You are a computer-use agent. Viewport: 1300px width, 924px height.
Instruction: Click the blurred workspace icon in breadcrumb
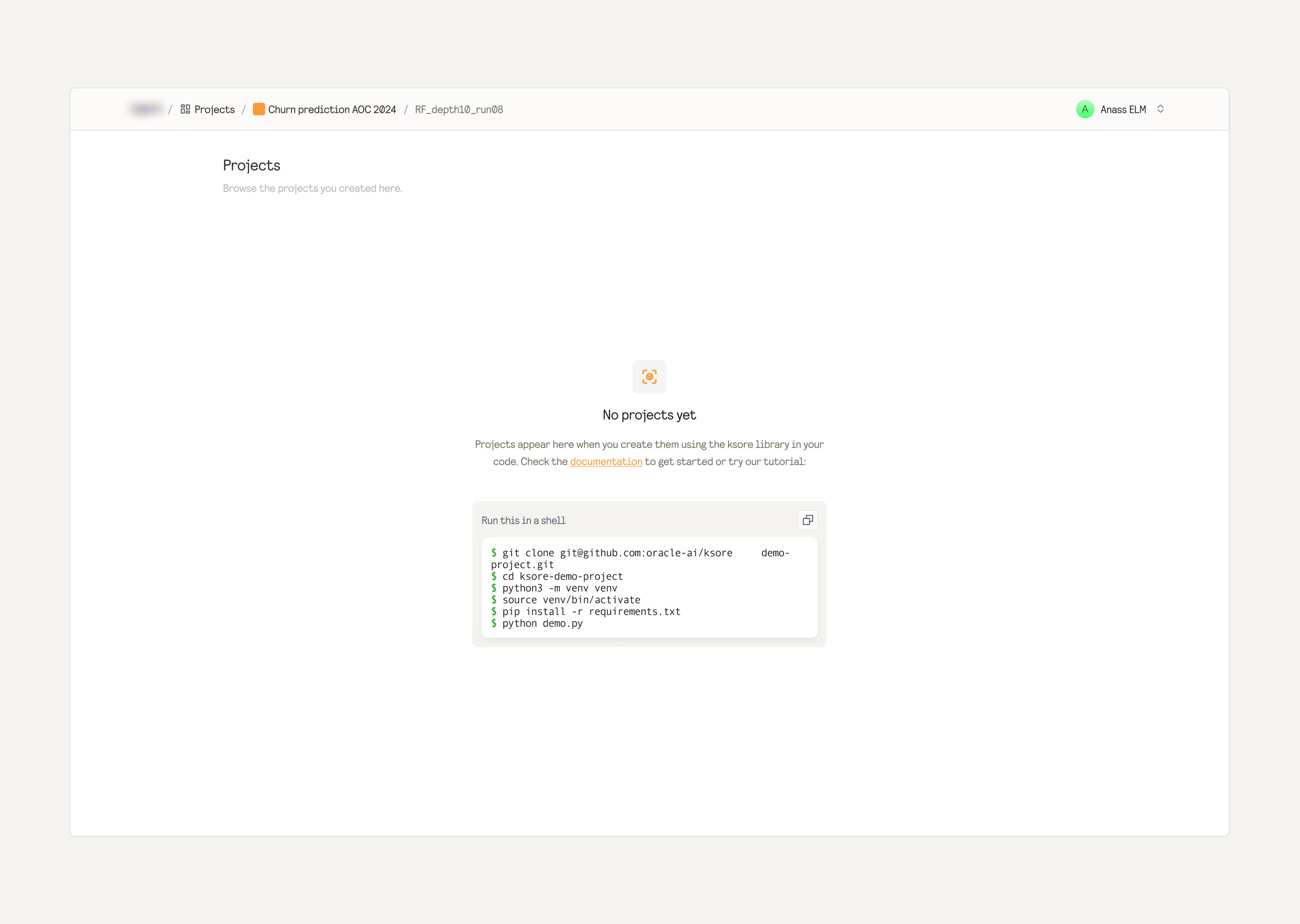pyautogui.click(x=146, y=108)
